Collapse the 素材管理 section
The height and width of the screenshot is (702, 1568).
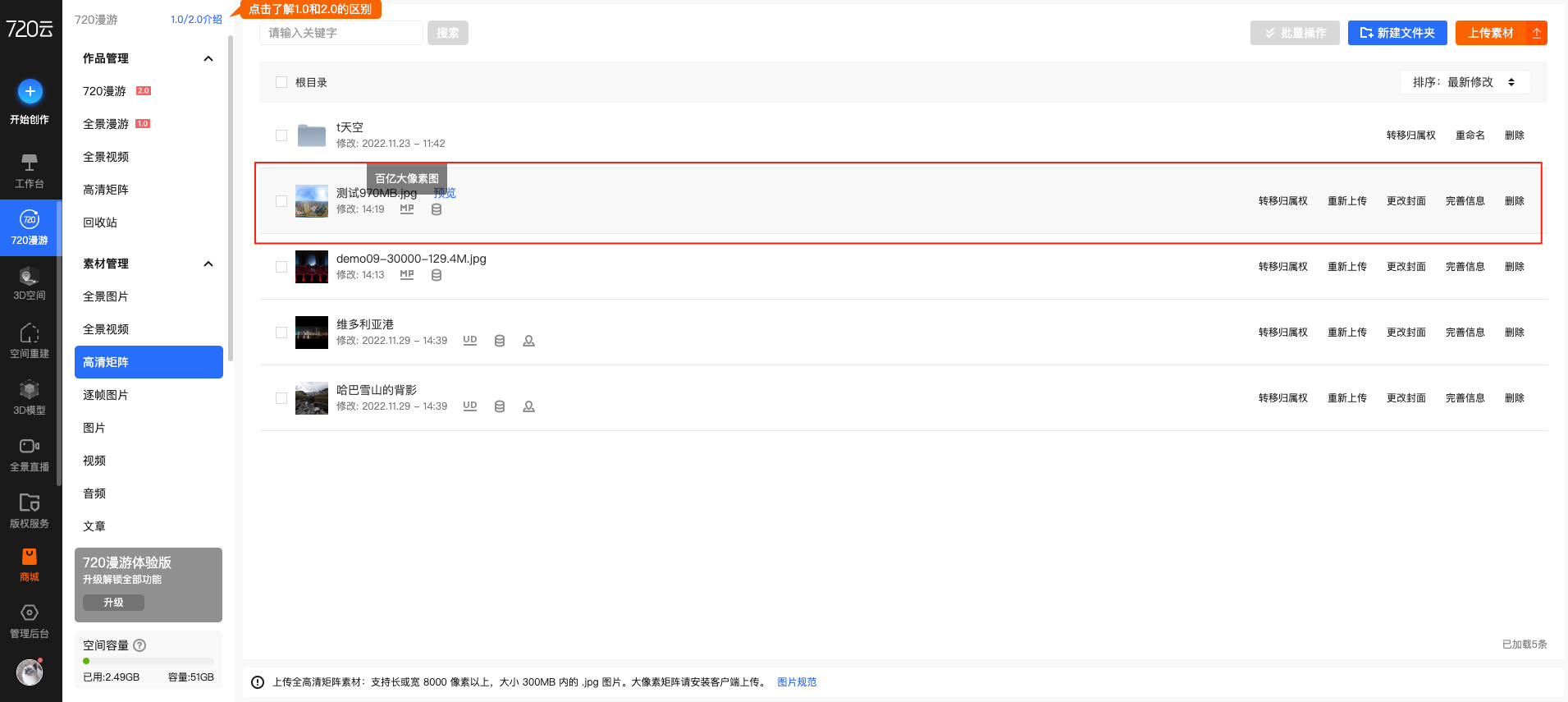[208, 264]
